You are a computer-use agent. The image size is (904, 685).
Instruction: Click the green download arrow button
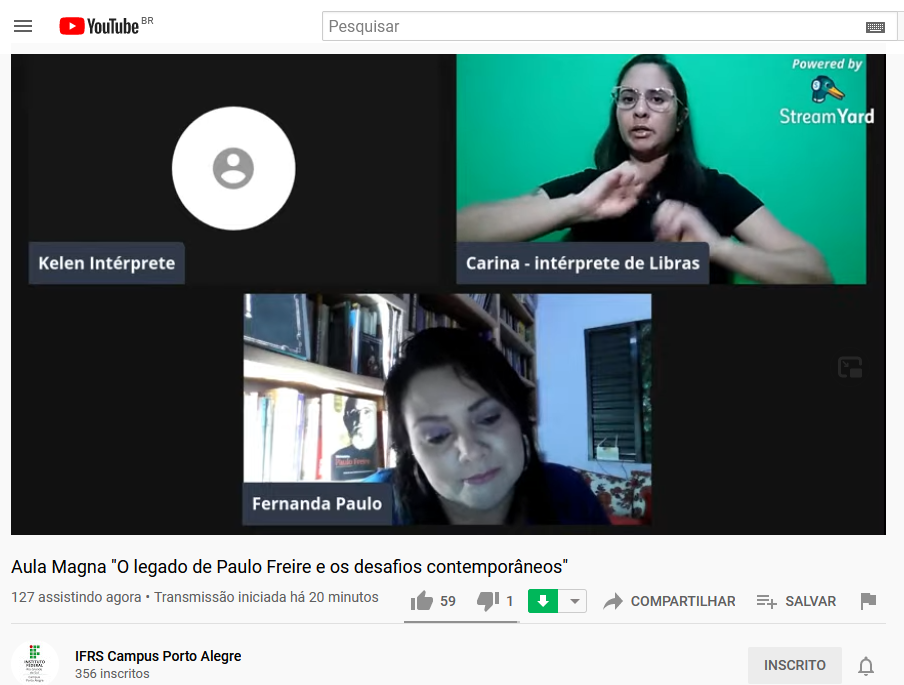click(543, 601)
